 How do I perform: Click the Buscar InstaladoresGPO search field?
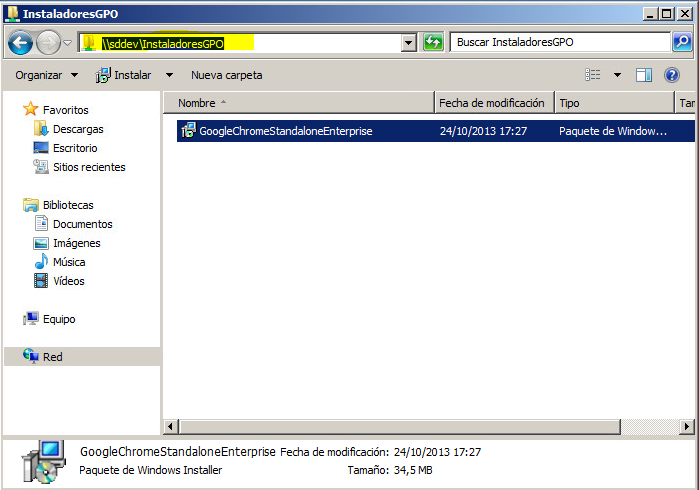coord(560,42)
